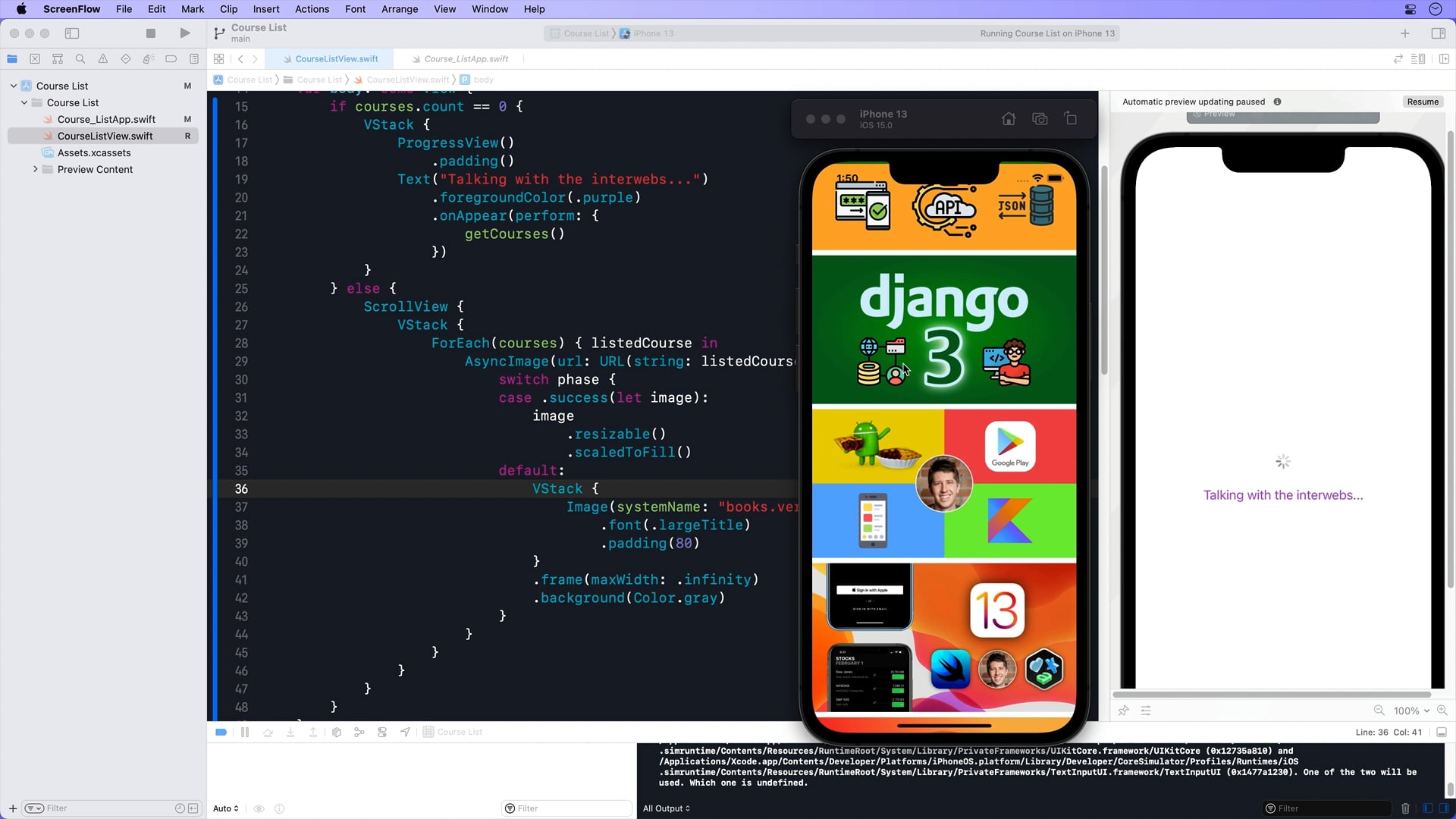Run the Course List scheme

pos(185,33)
